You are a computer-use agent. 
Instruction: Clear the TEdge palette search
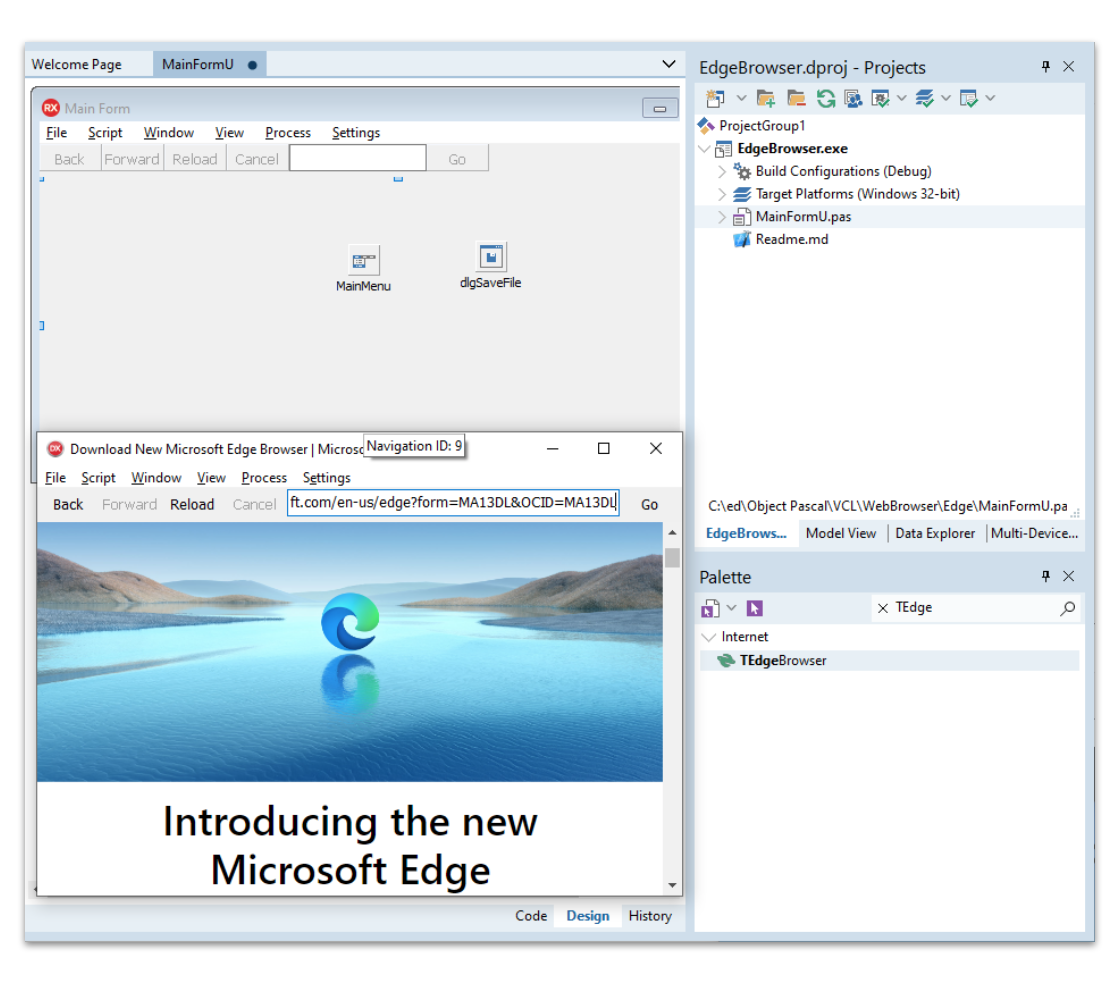click(883, 608)
